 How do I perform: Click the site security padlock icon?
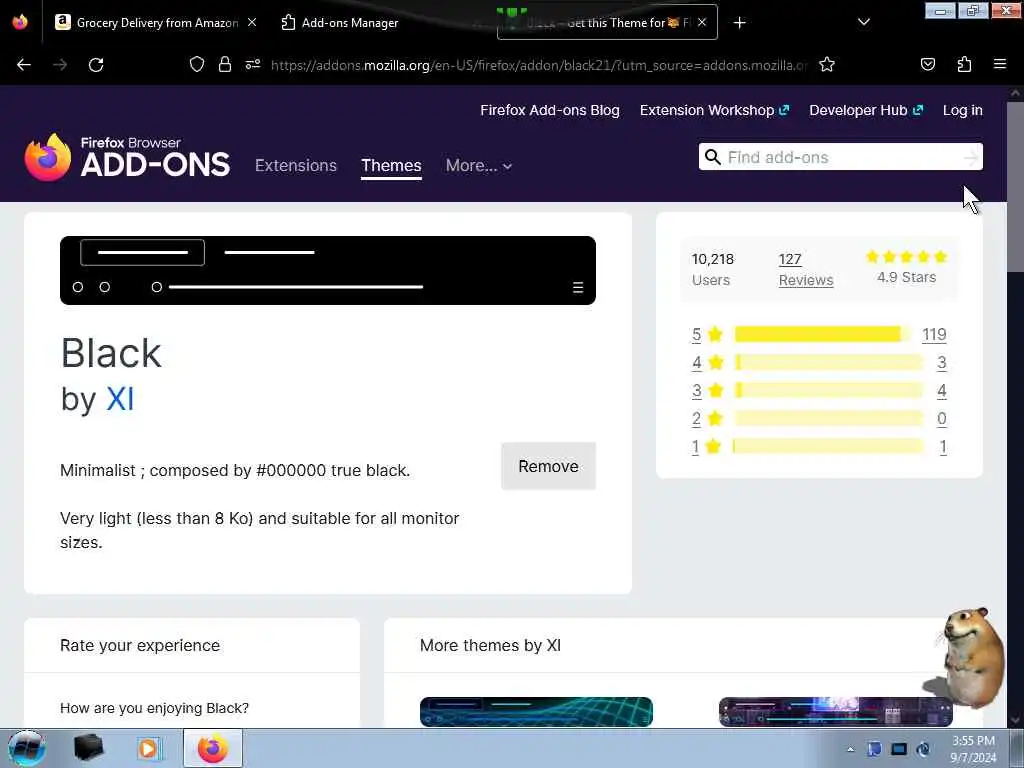pos(225,64)
